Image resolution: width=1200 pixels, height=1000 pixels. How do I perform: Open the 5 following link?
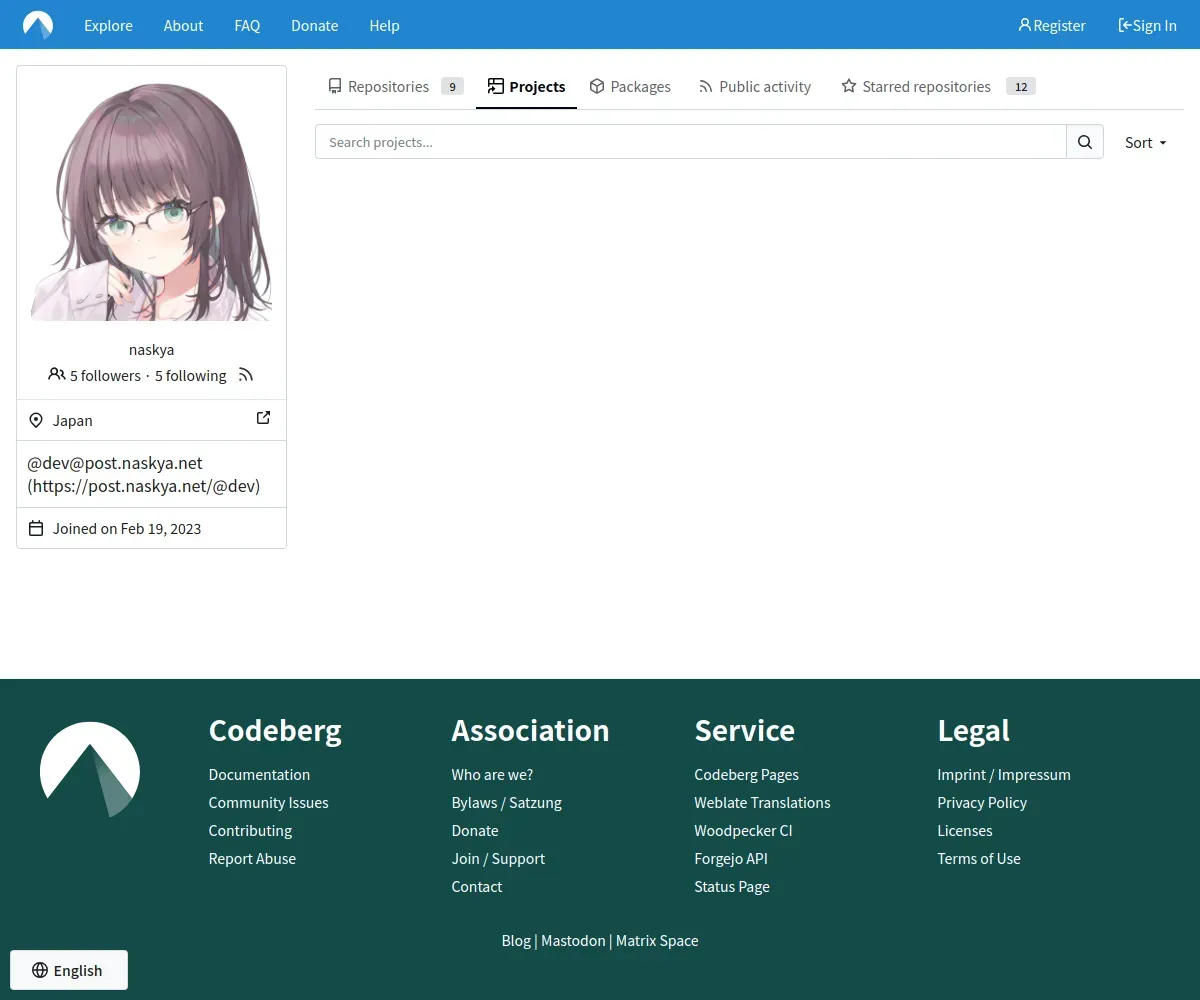pos(190,376)
